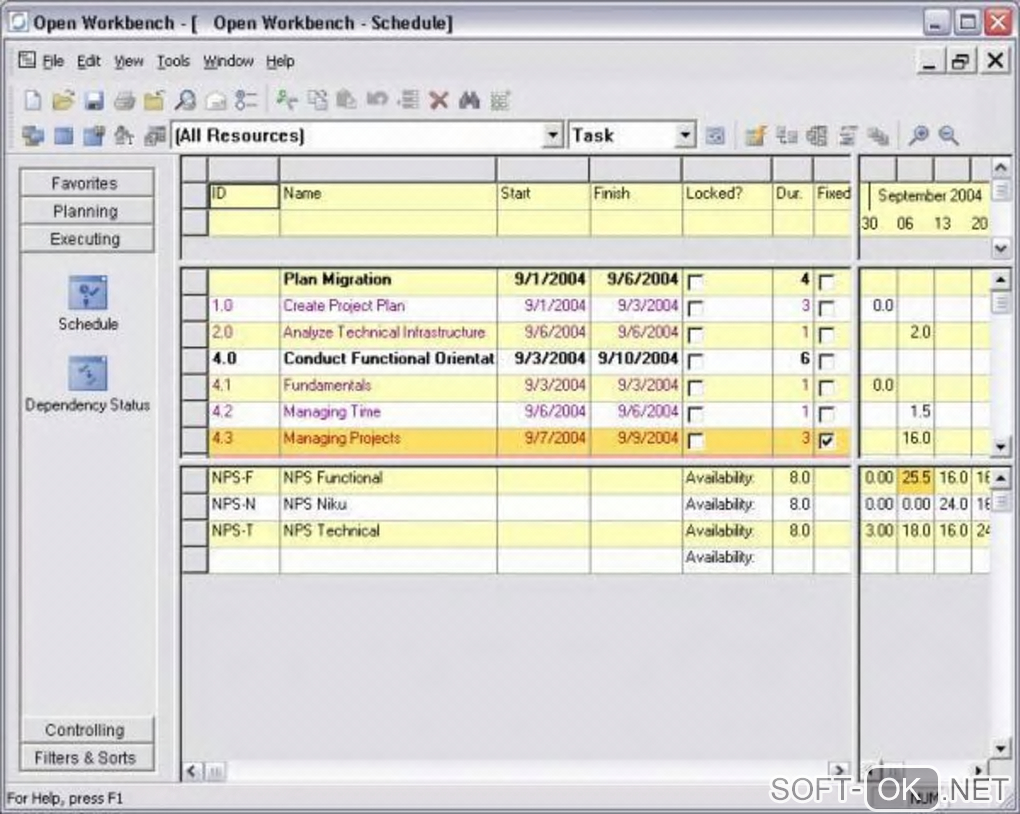
Task: Click the blue window icon in second toolbar
Action: pos(63,135)
